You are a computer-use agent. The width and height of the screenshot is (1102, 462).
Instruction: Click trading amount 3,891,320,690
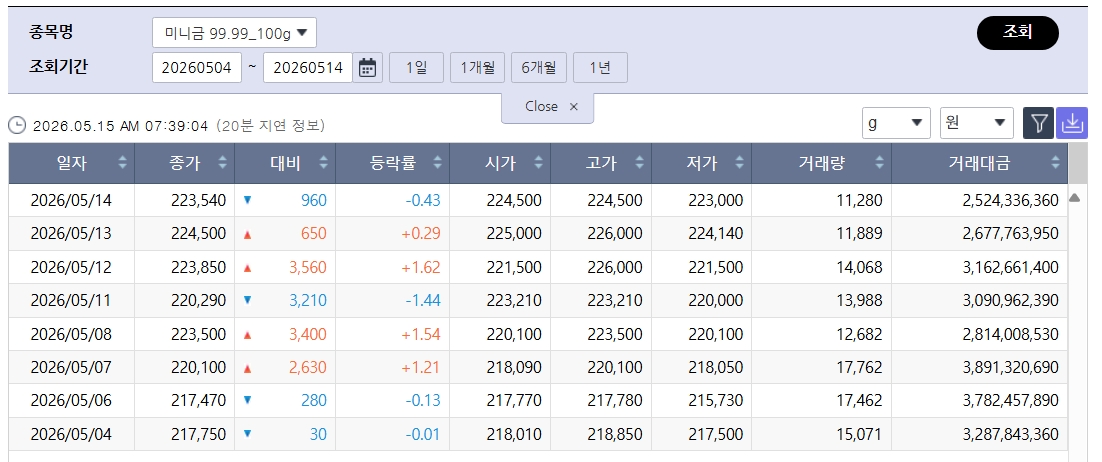[x=1011, y=367]
